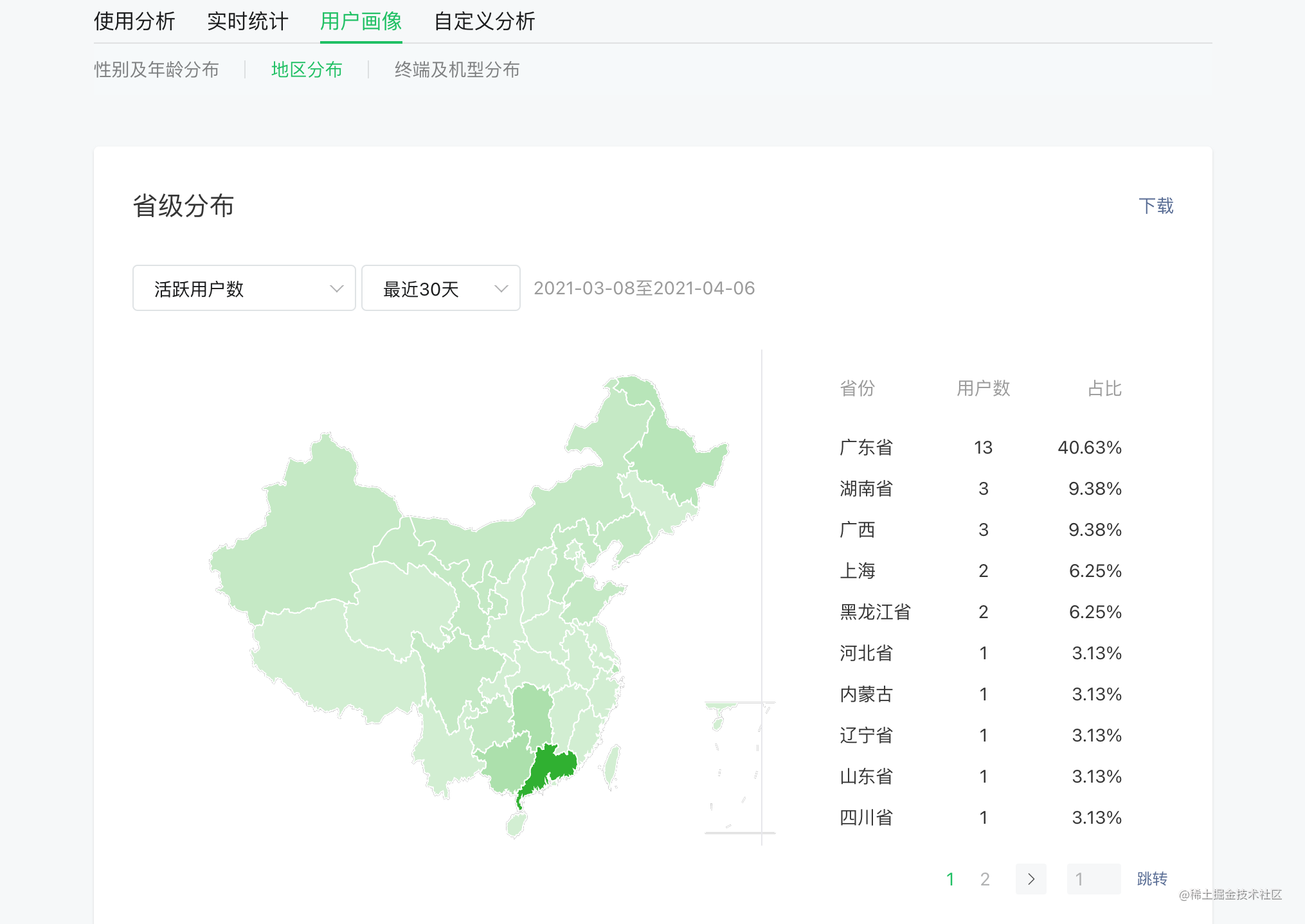Go to the 自定义分析 tab
Screen dimensions: 1305x924
pos(484,21)
